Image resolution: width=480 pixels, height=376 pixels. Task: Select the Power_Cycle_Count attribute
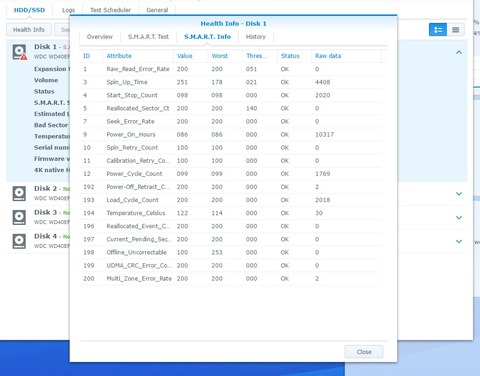(x=231, y=174)
